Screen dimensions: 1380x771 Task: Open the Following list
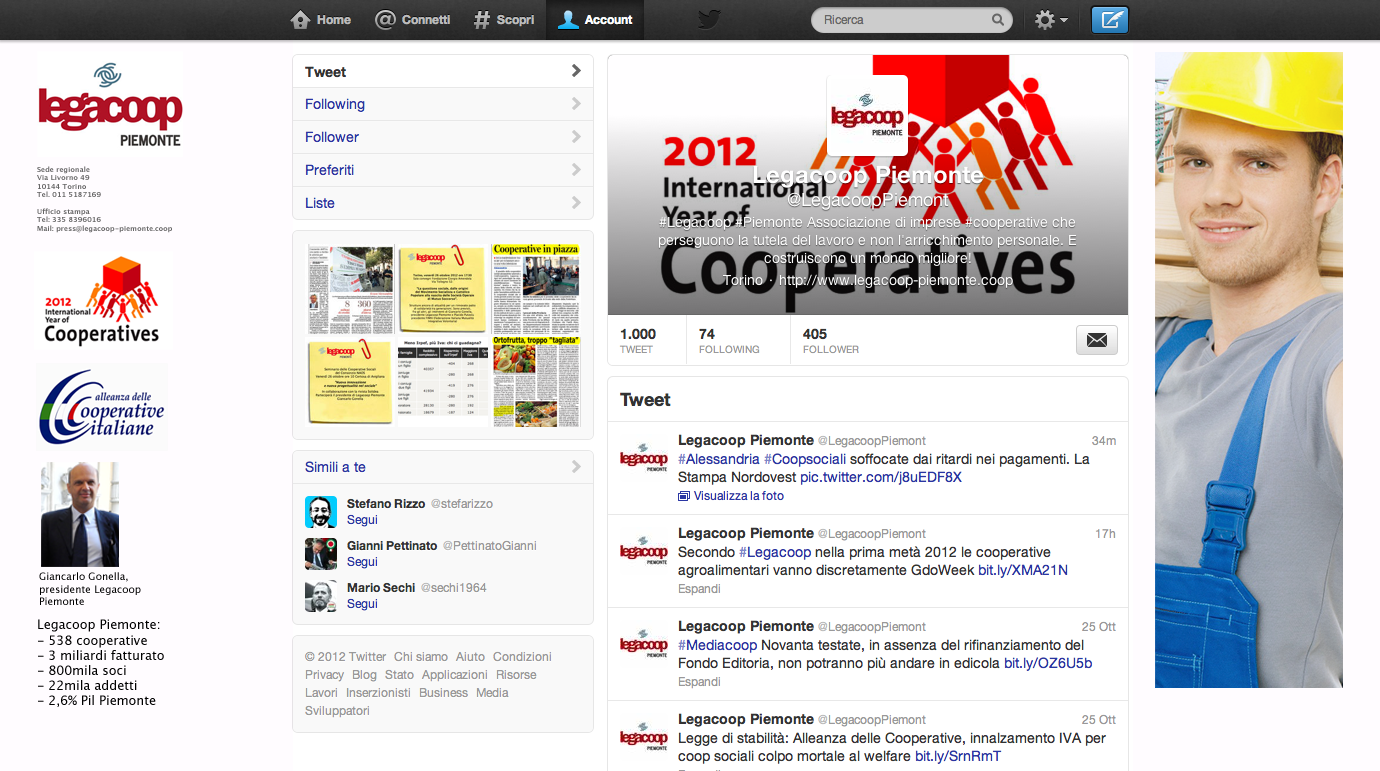coord(443,104)
